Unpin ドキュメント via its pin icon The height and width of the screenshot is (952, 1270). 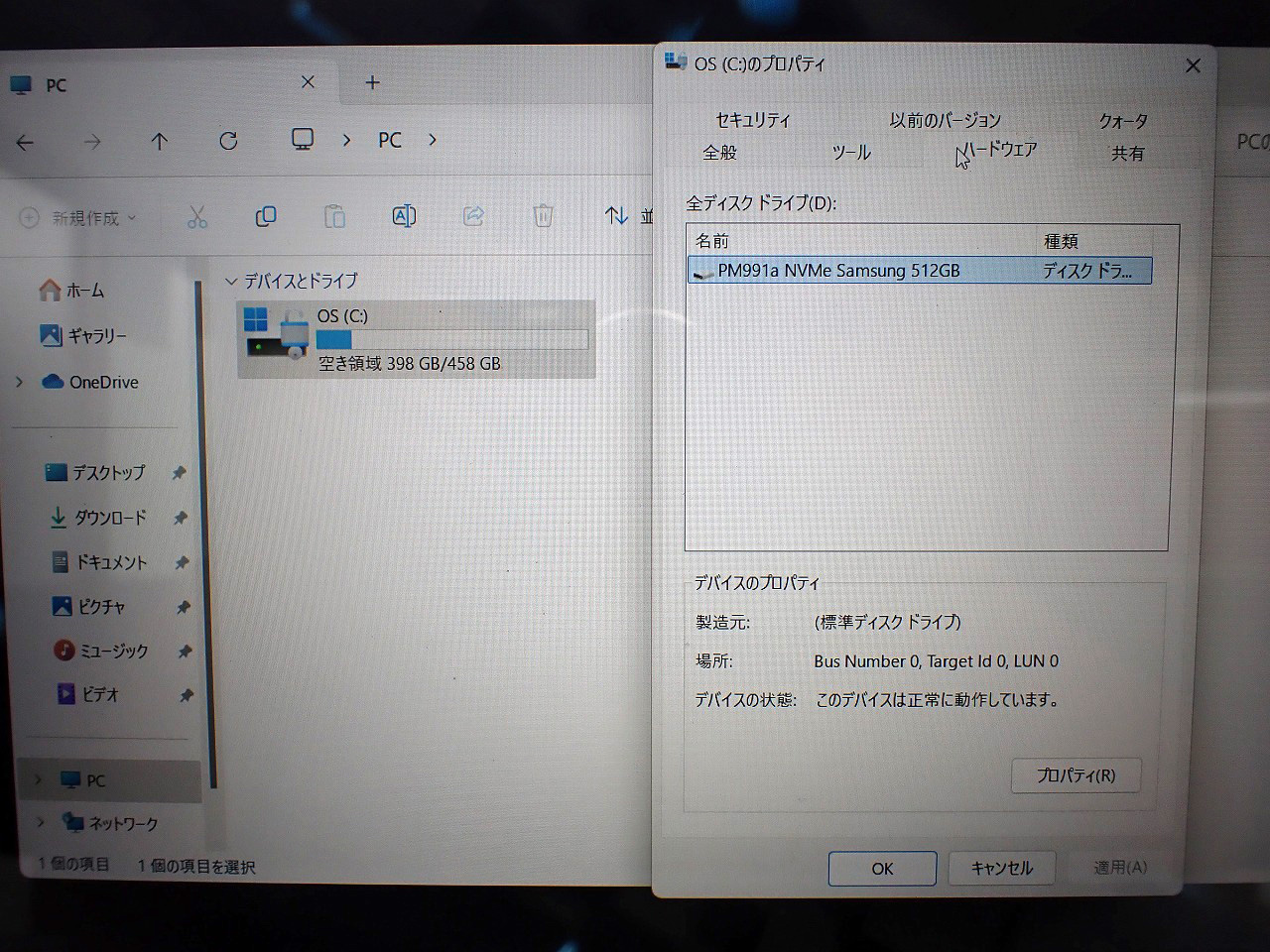pos(182,562)
